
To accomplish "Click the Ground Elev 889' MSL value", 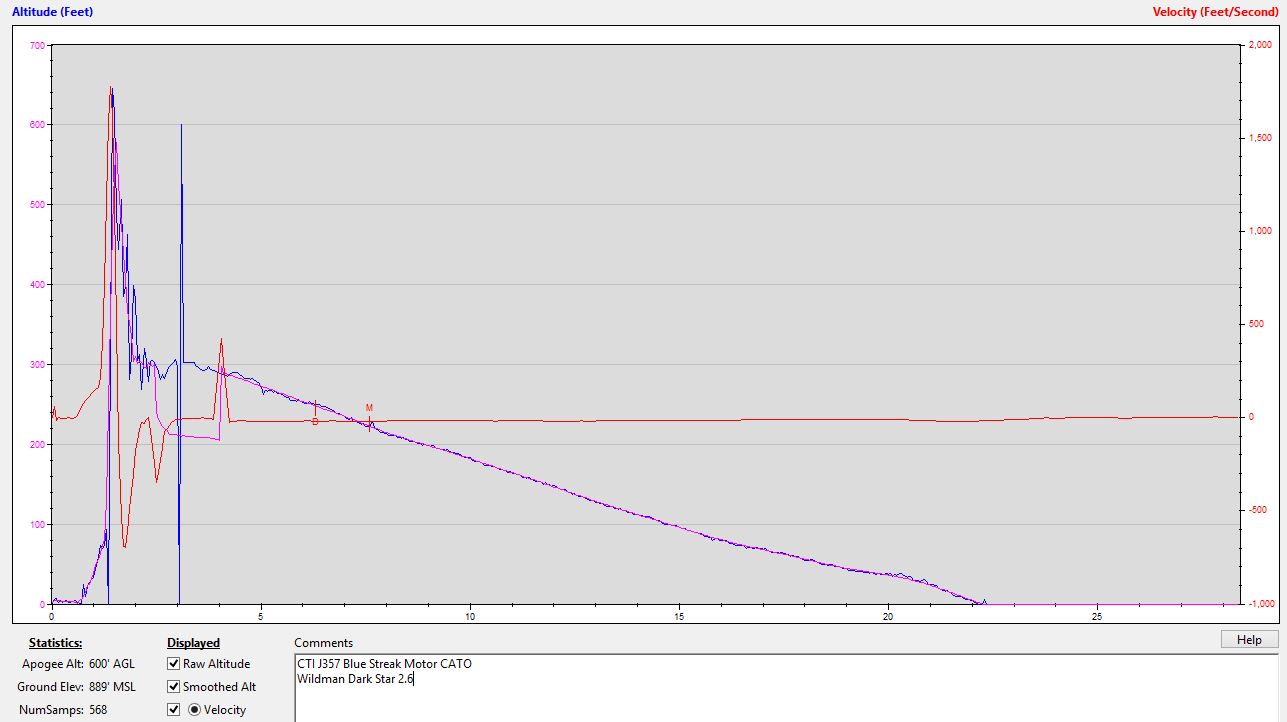I will tap(111, 687).
